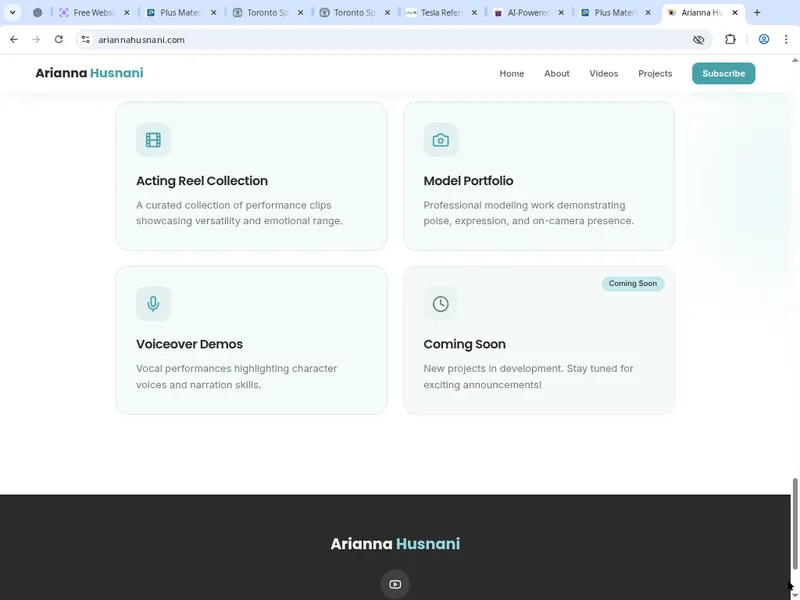This screenshot has width=800, height=600.
Task: Open the YouTube icon in the footer
Action: (x=395, y=584)
